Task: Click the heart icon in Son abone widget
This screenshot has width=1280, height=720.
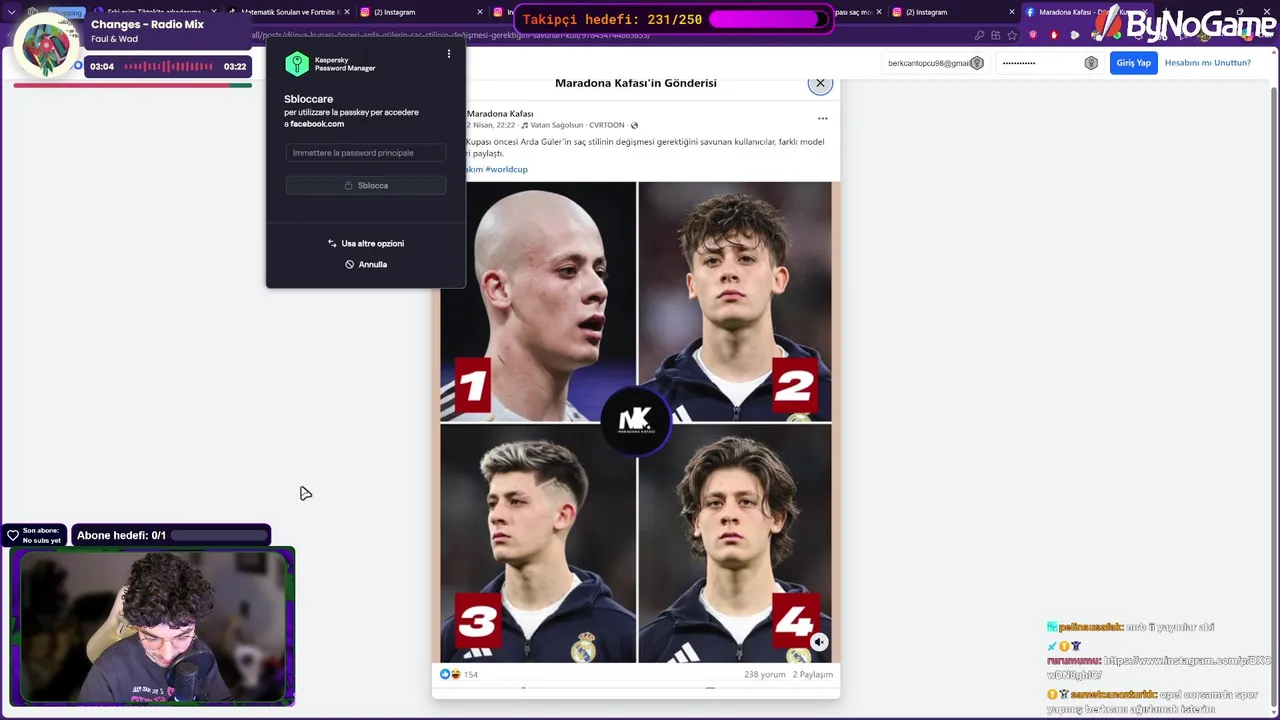Action: click(13, 536)
